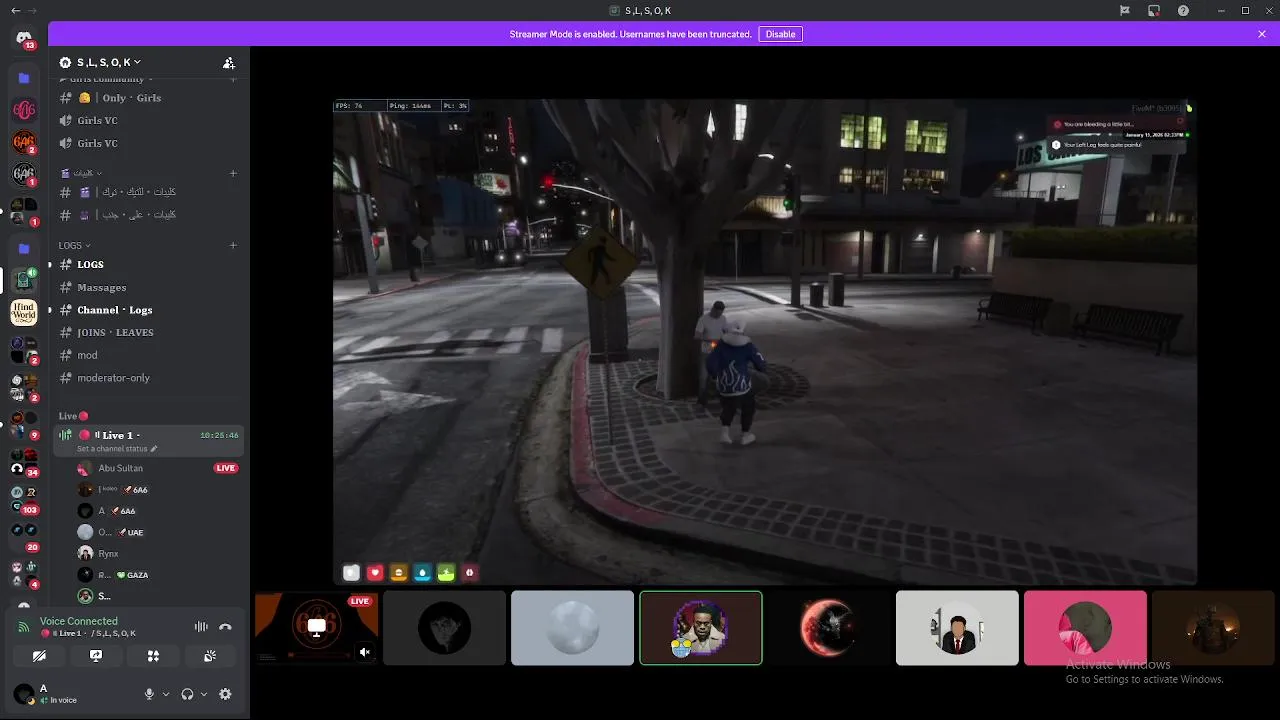
Task: Mute the live stream thumbnail audio
Action: pyautogui.click(x=365, y=652)
